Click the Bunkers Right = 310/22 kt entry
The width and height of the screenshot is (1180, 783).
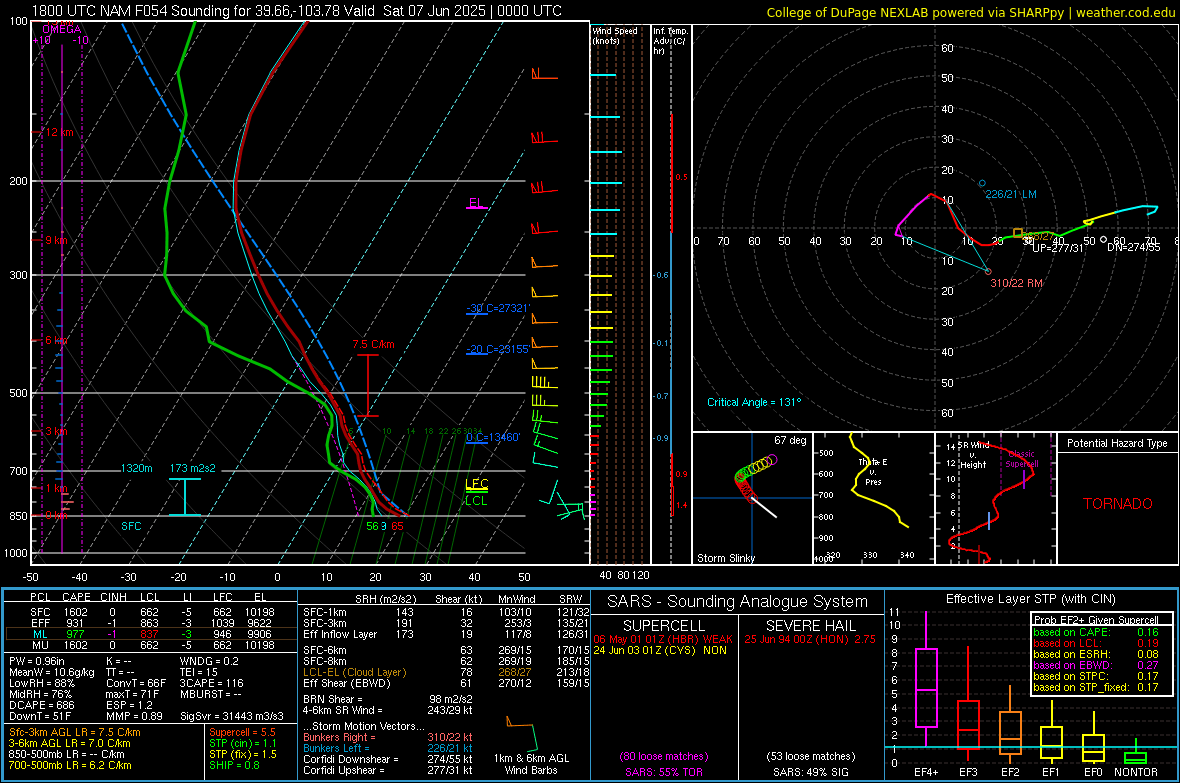tap(388, 737)
